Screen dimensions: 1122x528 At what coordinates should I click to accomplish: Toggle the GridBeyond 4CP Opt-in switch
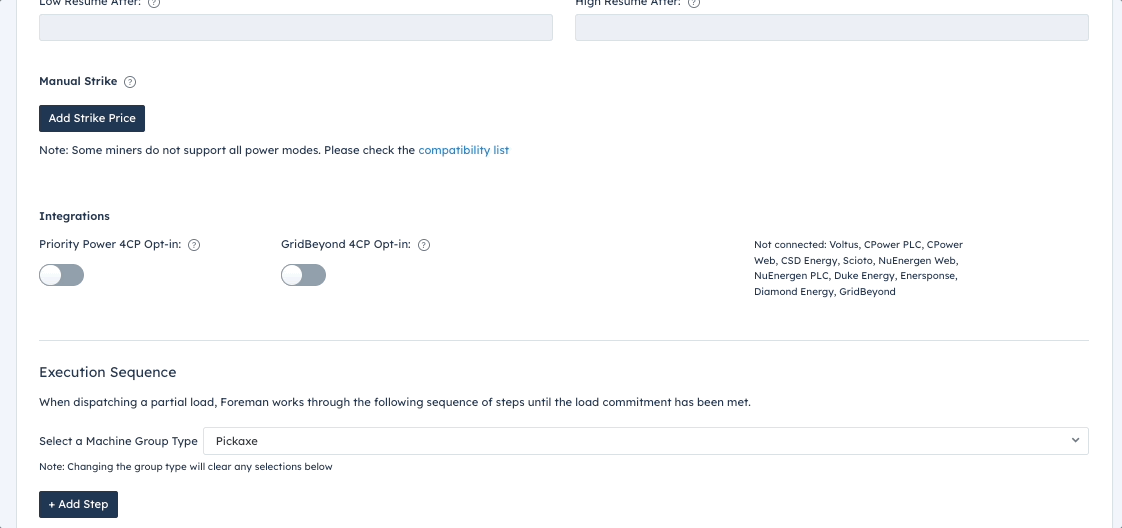click(303, 275)
